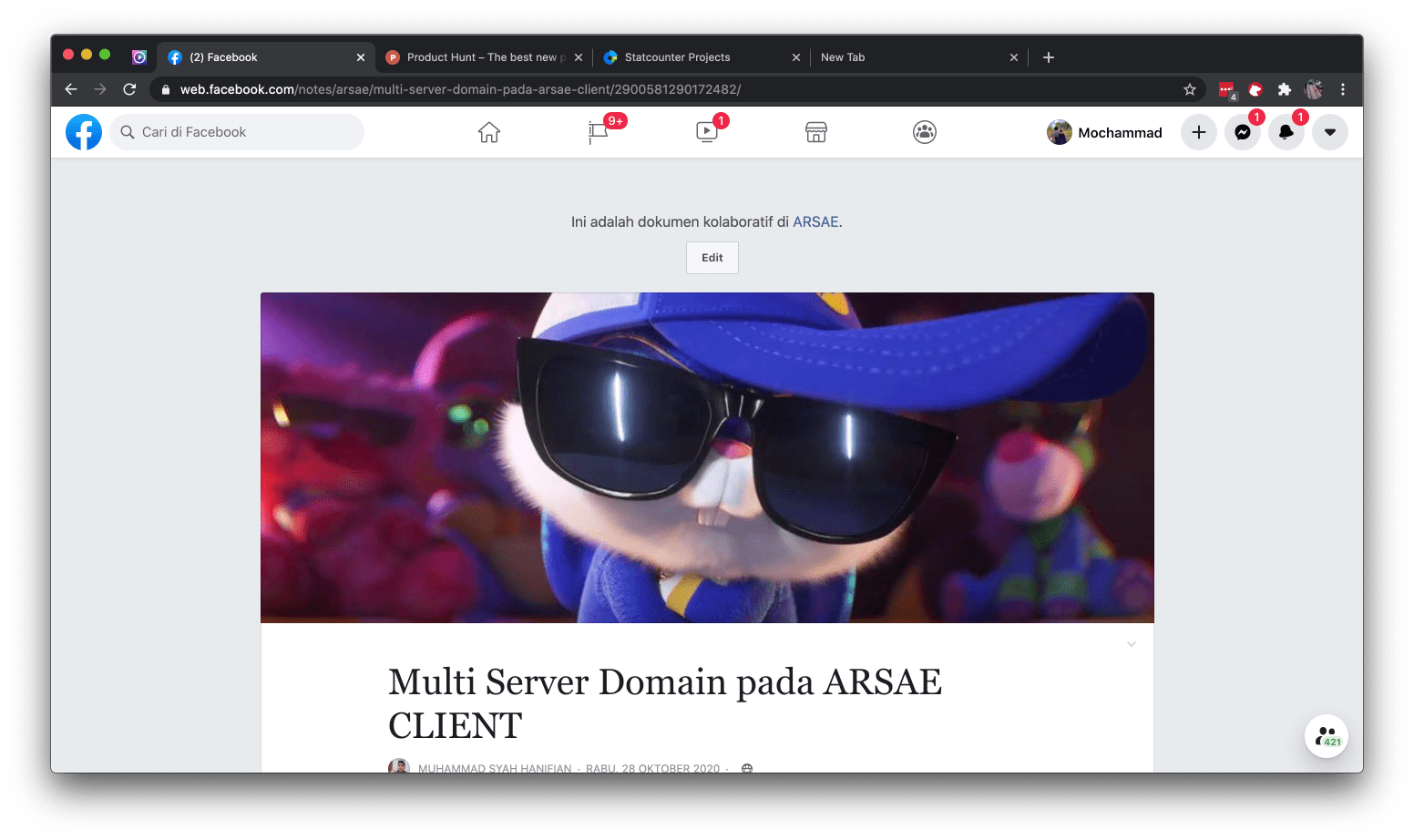This screenshot has width=1414, height=840.
Task: Focus the Cari di Facebook search box
Action: pos(237,132)
